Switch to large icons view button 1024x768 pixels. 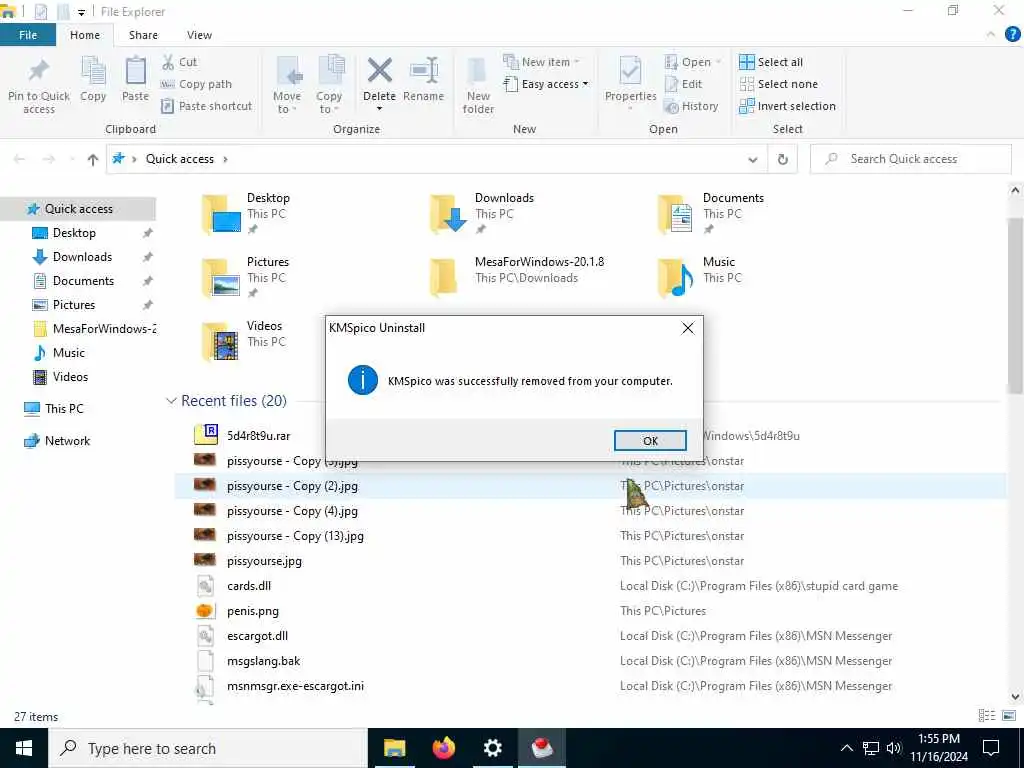[x=1009, y=716]
